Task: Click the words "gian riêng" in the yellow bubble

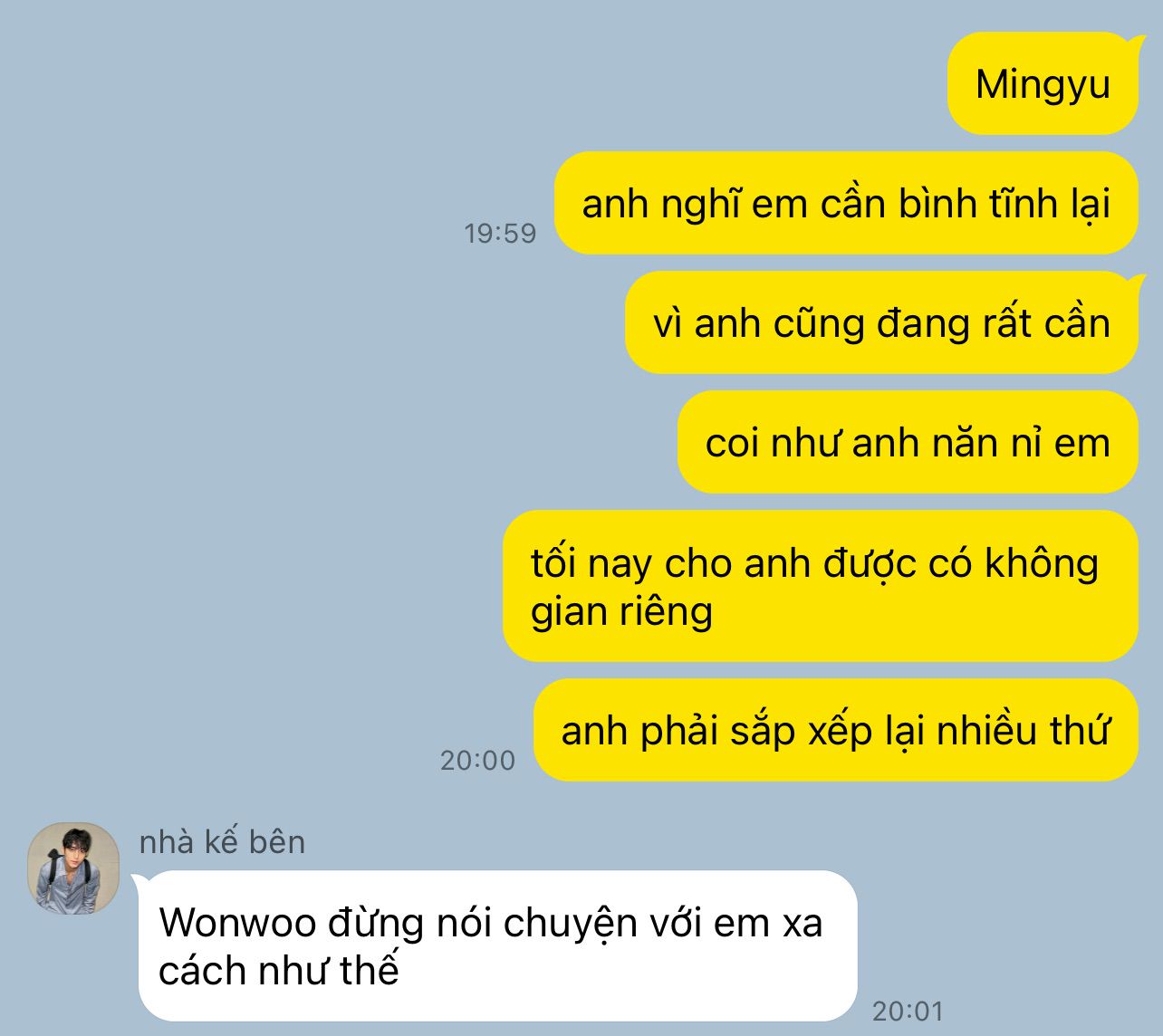Action: tap(621, 611)
